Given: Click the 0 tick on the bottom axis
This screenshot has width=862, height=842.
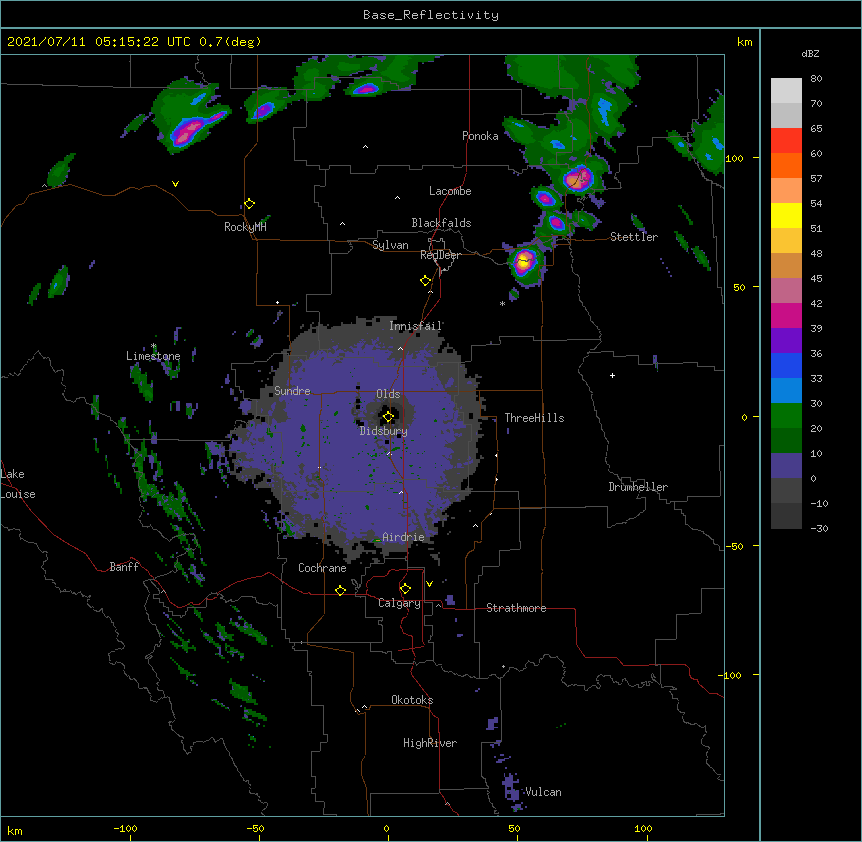Looking at the screenshot, I should point(386,828).
